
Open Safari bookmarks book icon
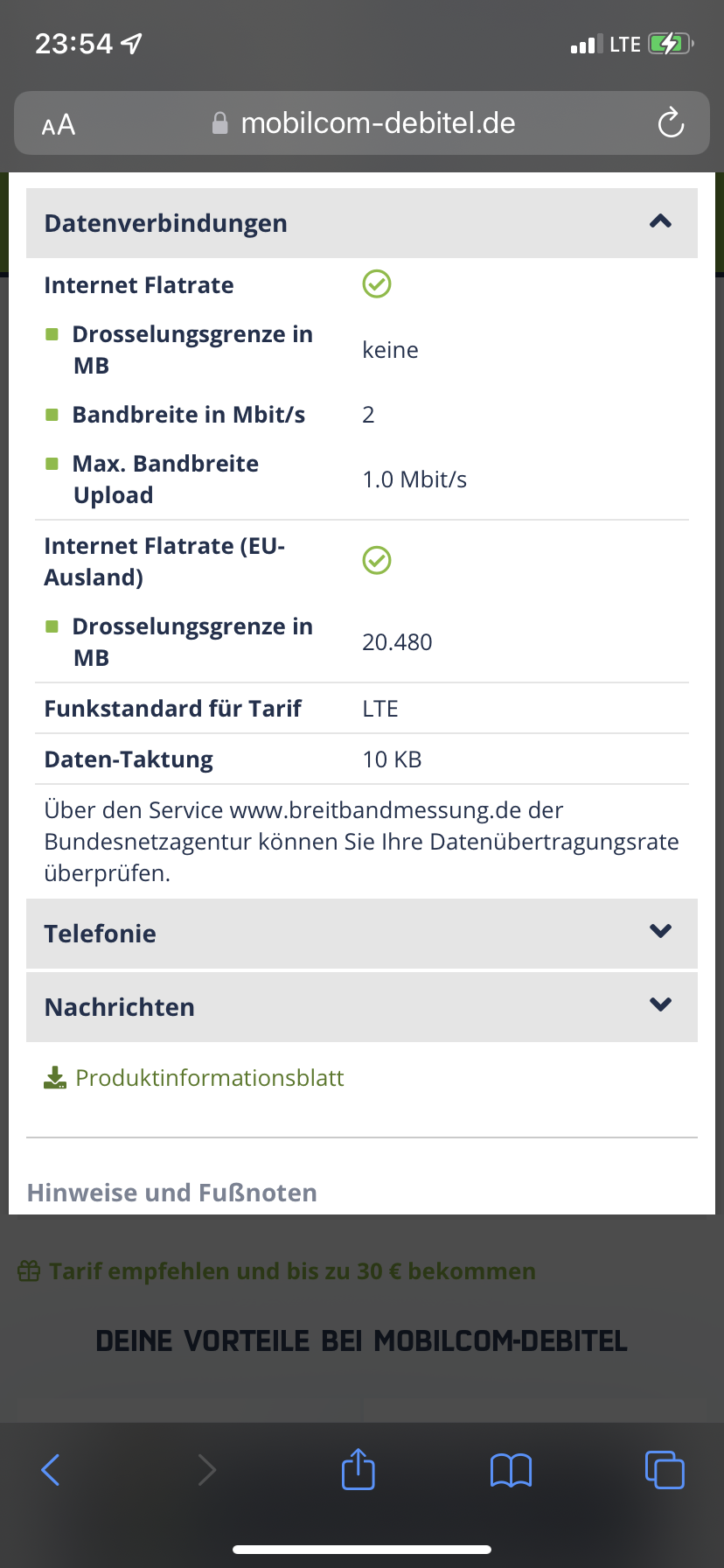tap(511, 1470)
